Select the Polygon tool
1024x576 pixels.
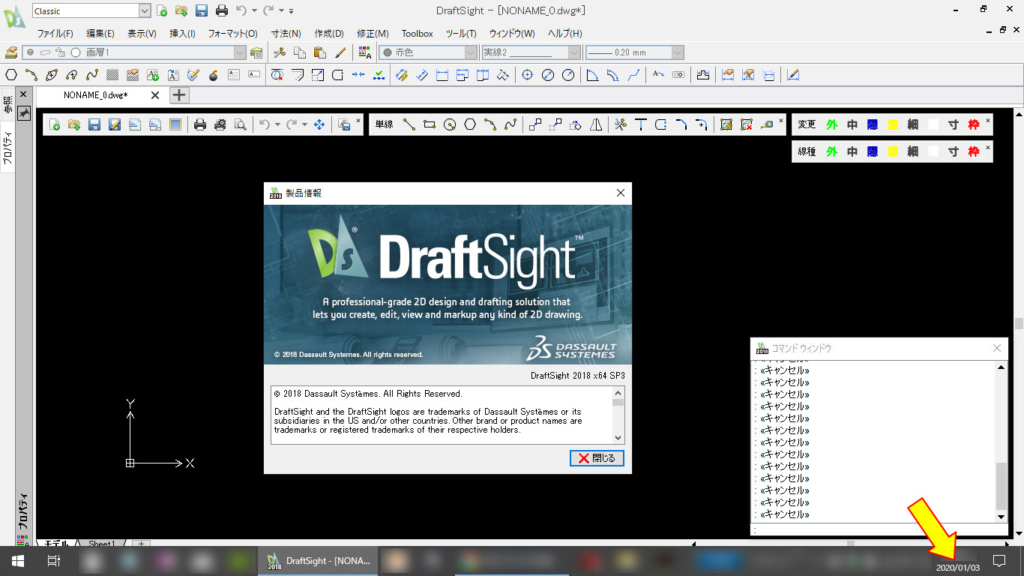click(x=468, y=124)
